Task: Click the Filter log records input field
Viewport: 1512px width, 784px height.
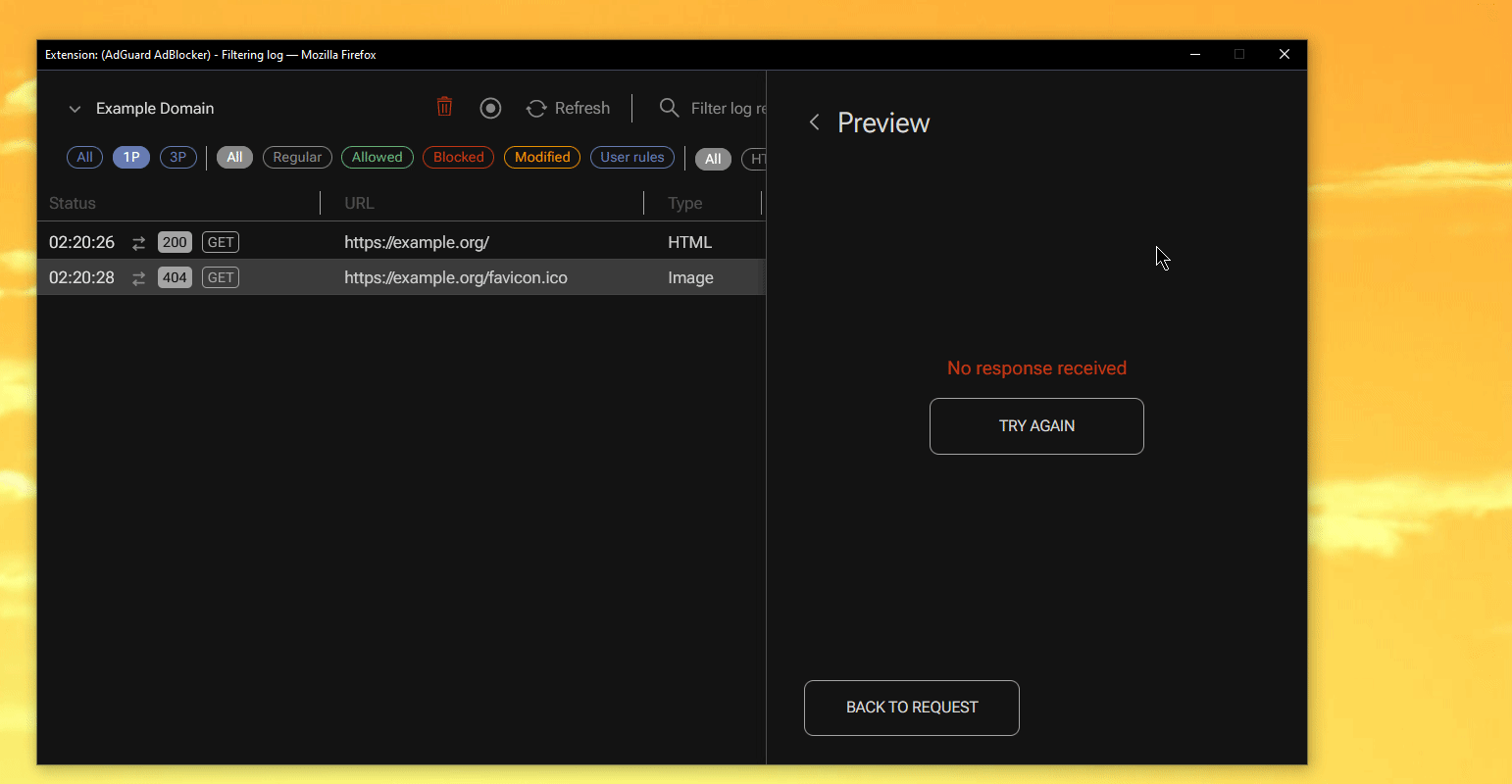Action: [x=726, y=108]
